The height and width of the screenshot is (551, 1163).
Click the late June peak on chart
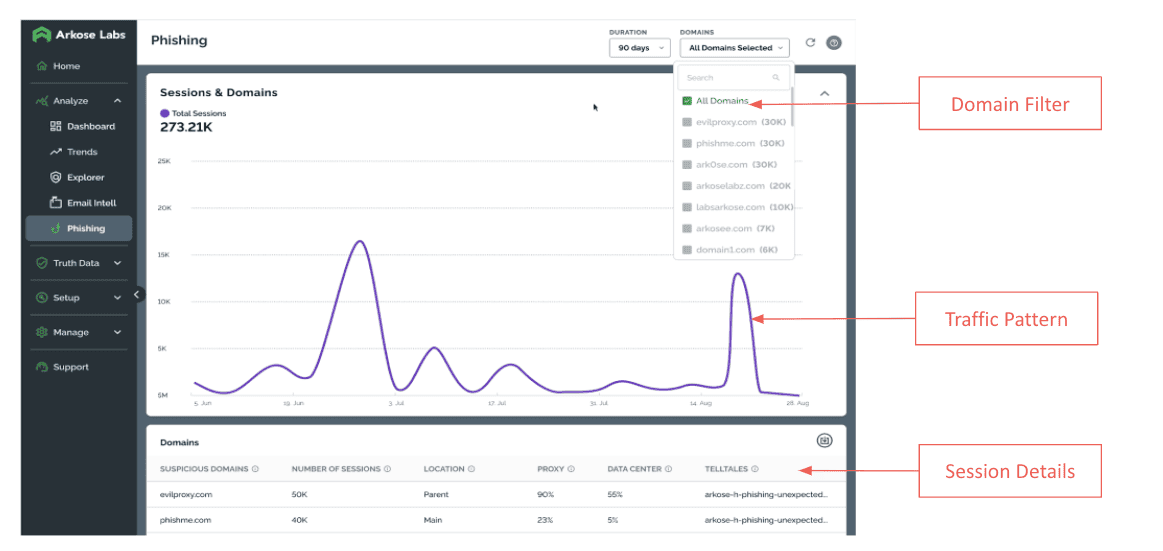(360, 242)
